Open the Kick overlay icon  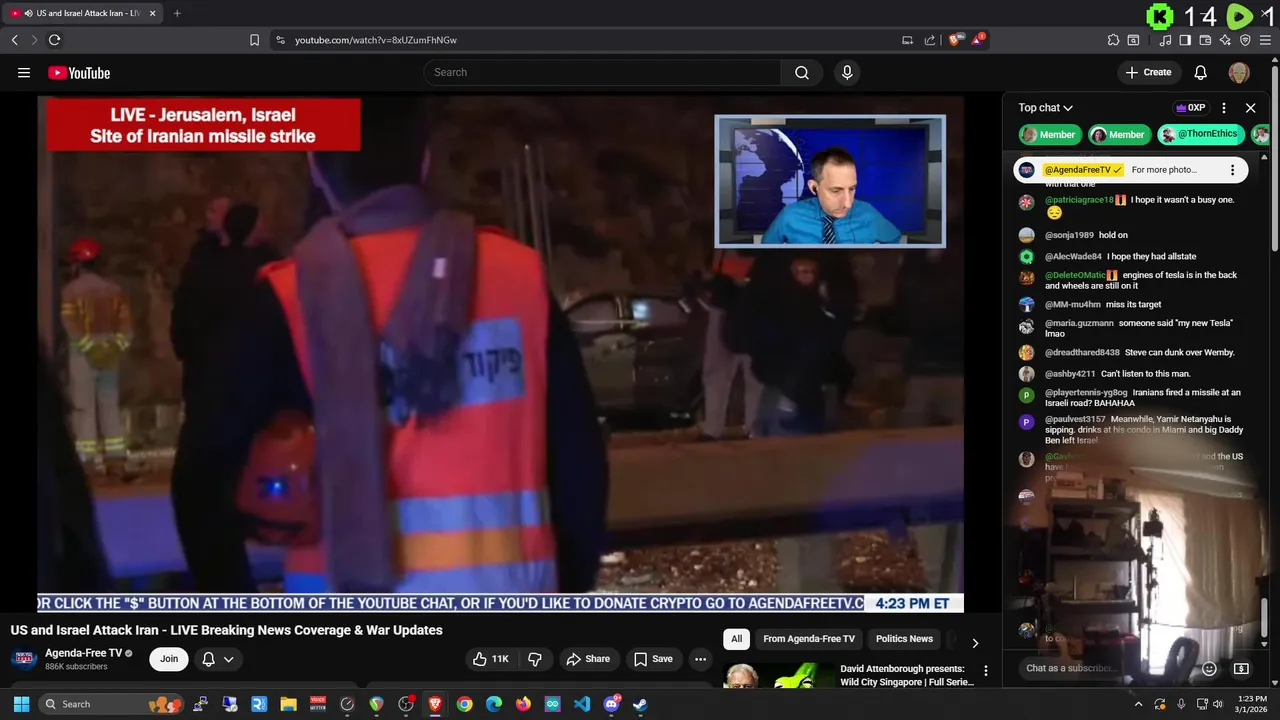1159,16
